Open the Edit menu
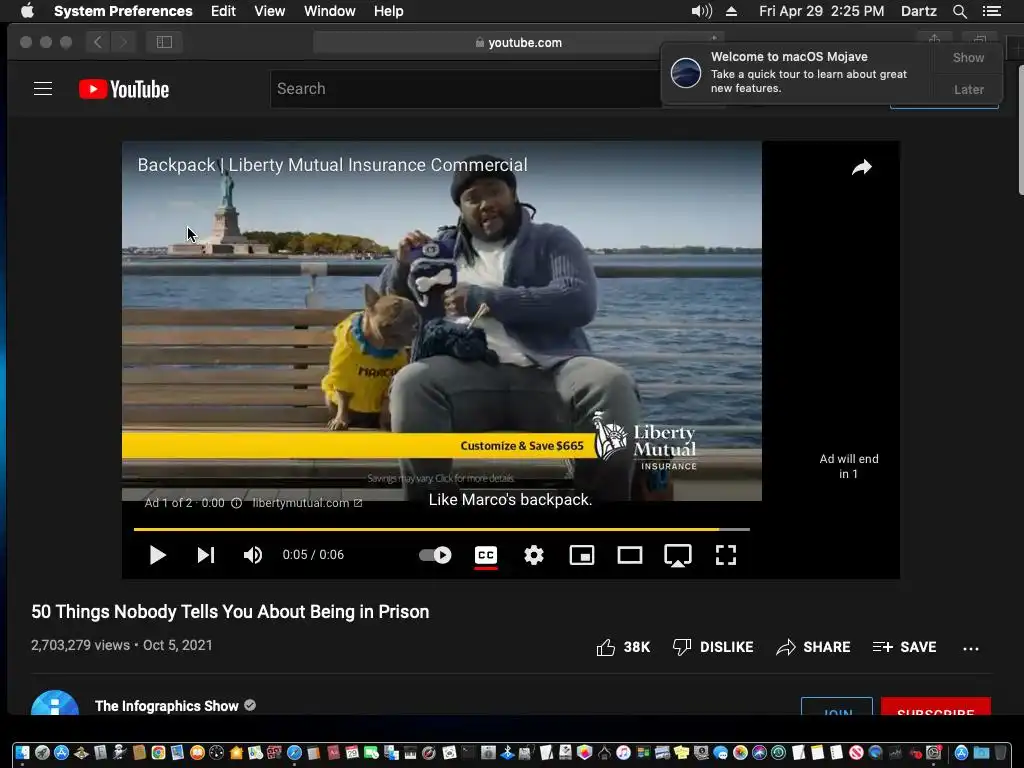Screen dimensions: 1024x768 (x=223, y=11)
